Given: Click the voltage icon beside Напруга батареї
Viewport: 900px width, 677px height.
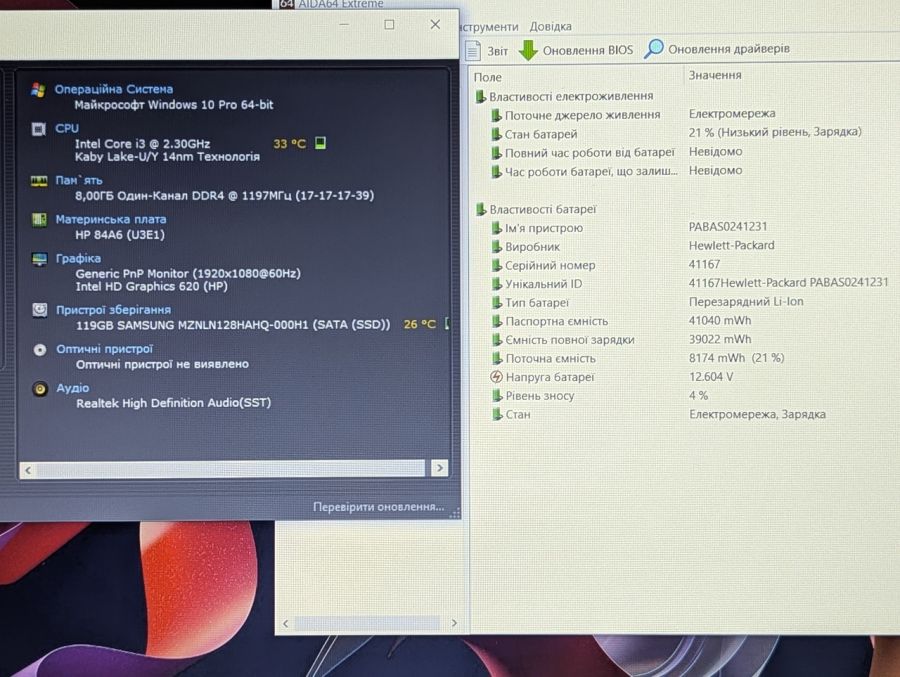Looking at the screenshot, I should [x=496, y=377].
